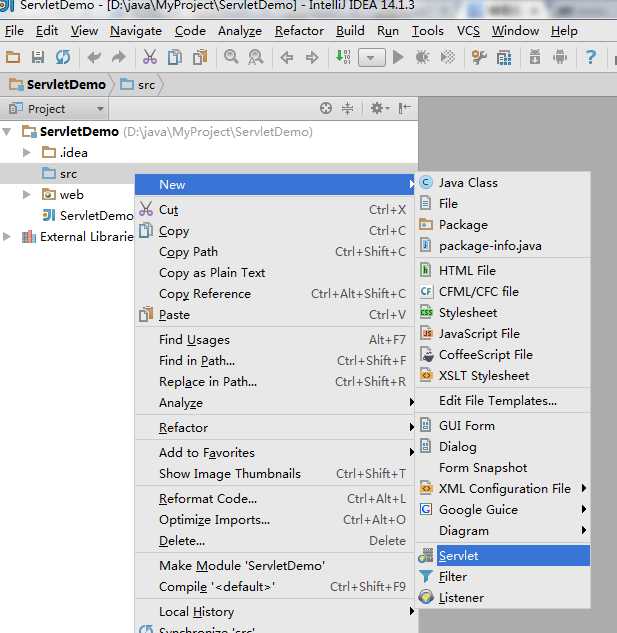617x633 pixels.
Task: Click the Open folder toolbar icon
Action: pyautogui.click(x=13, y=57)
